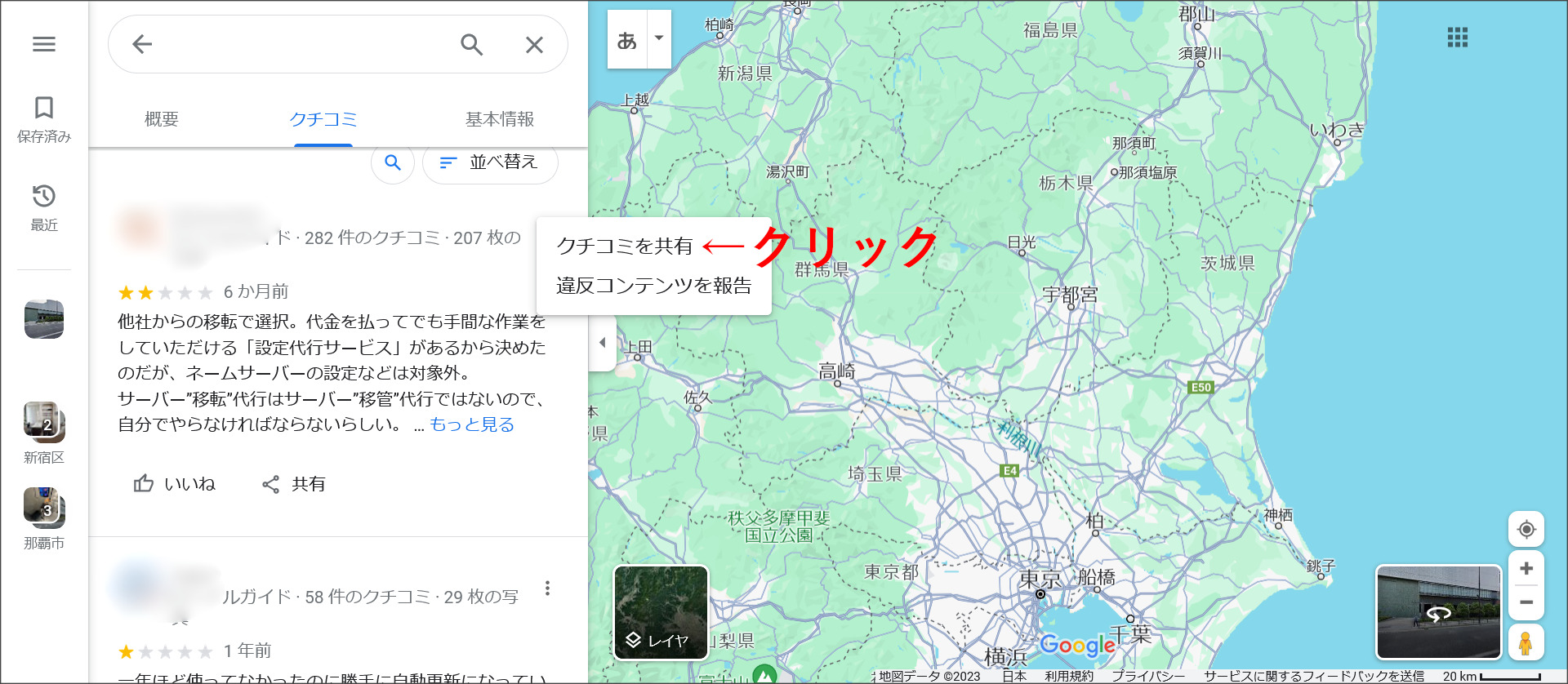Image resolution: width=1568 pixels, height=684 pixels.
Task: Open the Google apps grid icon
Action: (1458, 37)
